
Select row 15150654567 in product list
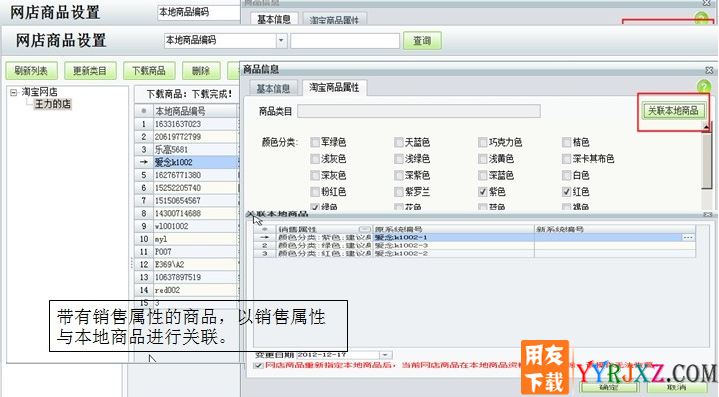(186, 201)
